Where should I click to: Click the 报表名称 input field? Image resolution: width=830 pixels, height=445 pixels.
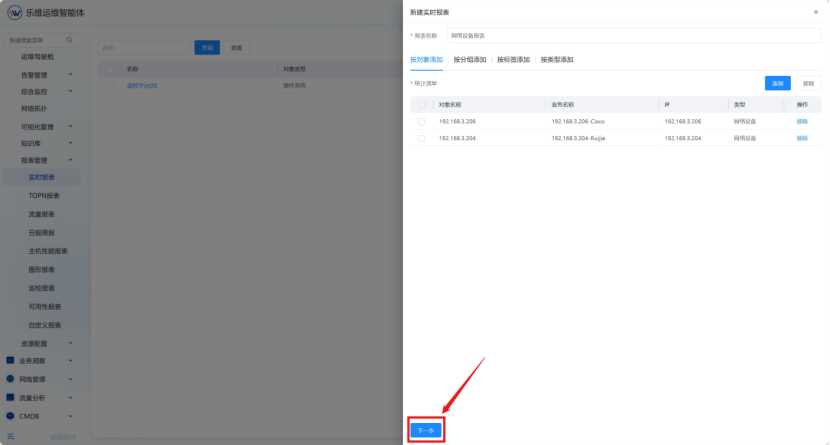point(634,36)
